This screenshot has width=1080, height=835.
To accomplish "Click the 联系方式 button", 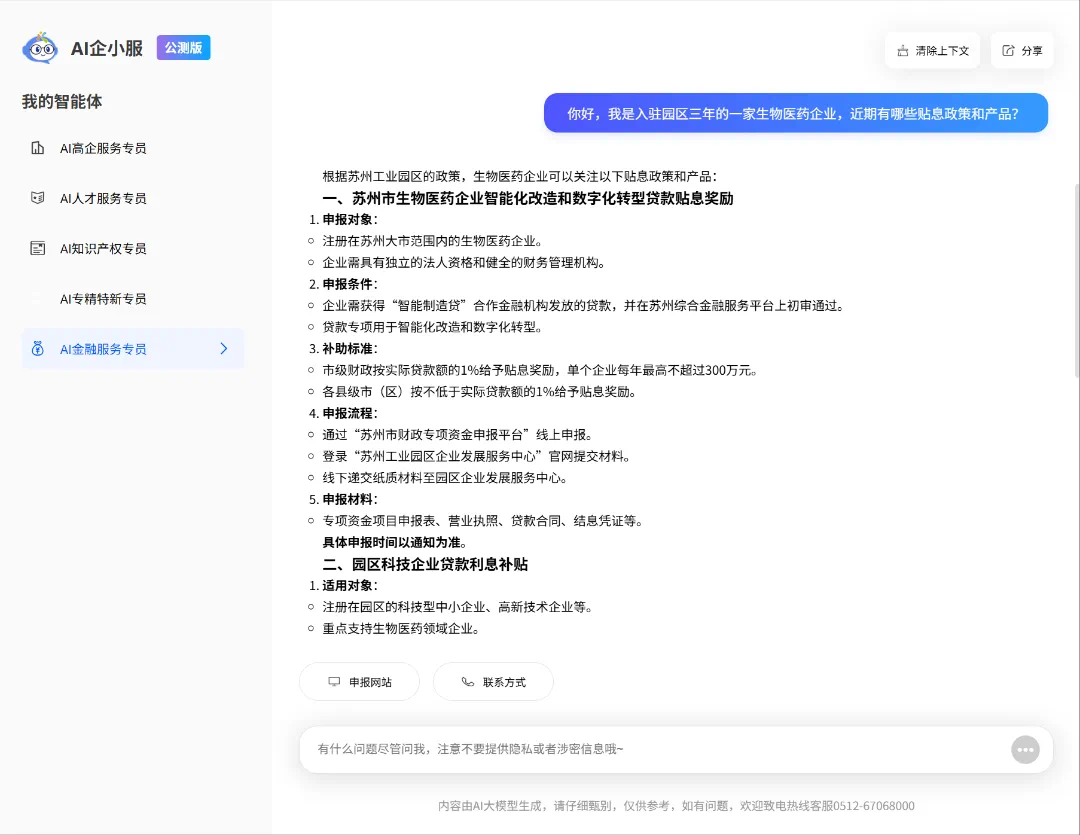I will coord(493,682).
